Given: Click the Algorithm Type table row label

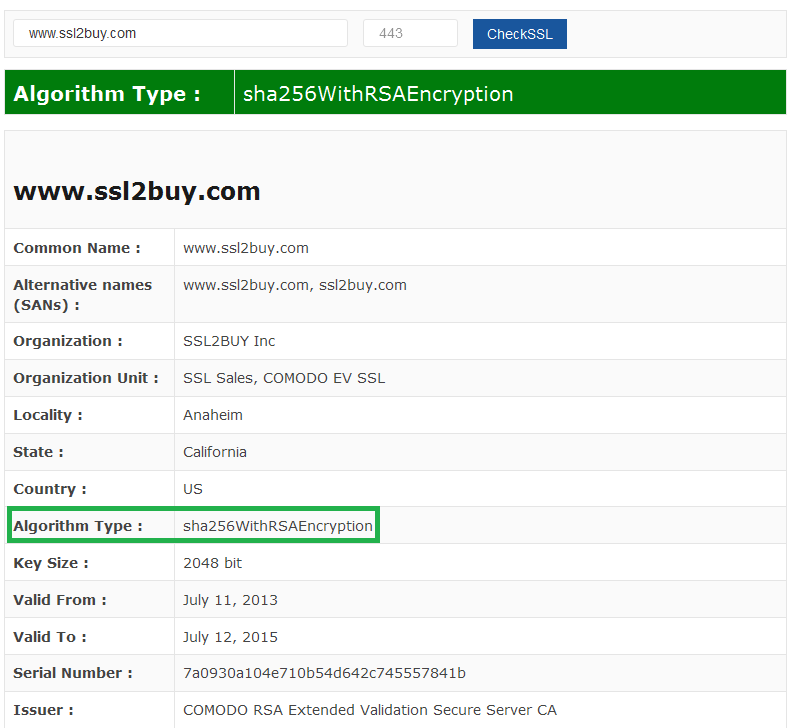Looking at the screenshot, I should point(78,526).
